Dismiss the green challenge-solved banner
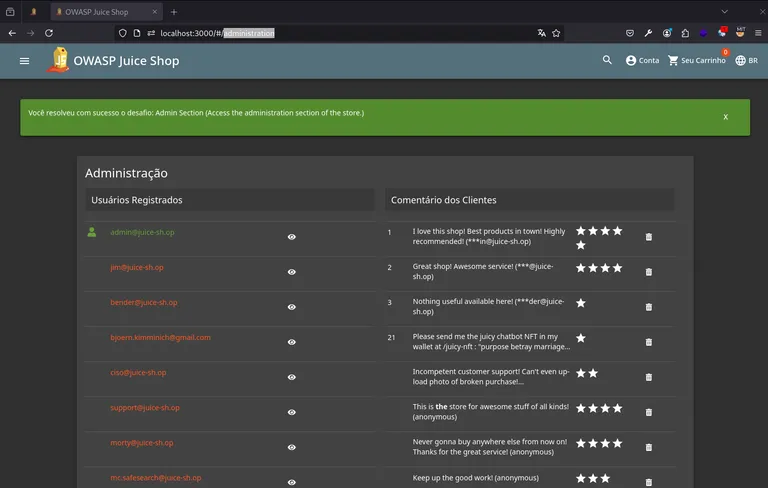The image size is (768, 488). [x=725, y=117]
